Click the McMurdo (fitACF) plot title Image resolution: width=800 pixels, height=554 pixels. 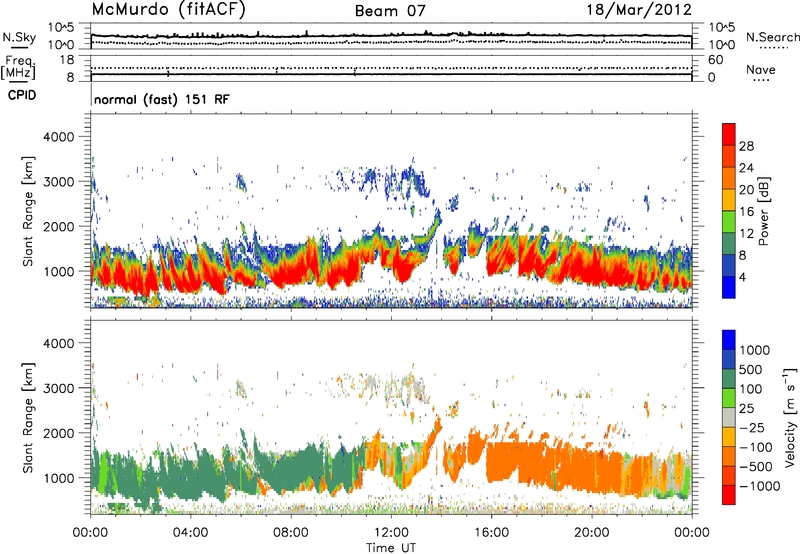coord(168,10)
